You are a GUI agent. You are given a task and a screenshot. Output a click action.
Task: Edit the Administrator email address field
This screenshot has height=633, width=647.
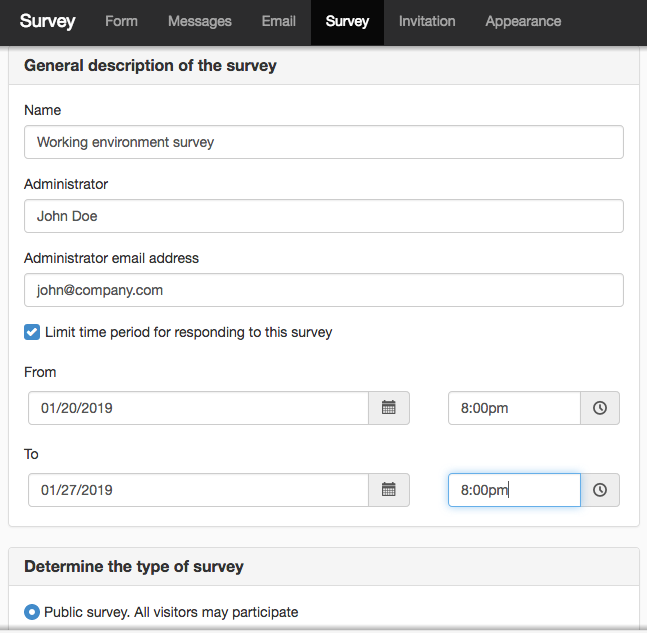pyautogui.click(x=324, y=290)
